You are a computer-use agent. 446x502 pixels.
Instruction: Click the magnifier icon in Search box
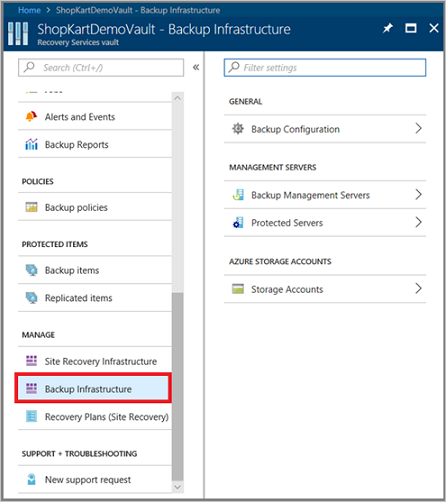[x=29, y=67]
